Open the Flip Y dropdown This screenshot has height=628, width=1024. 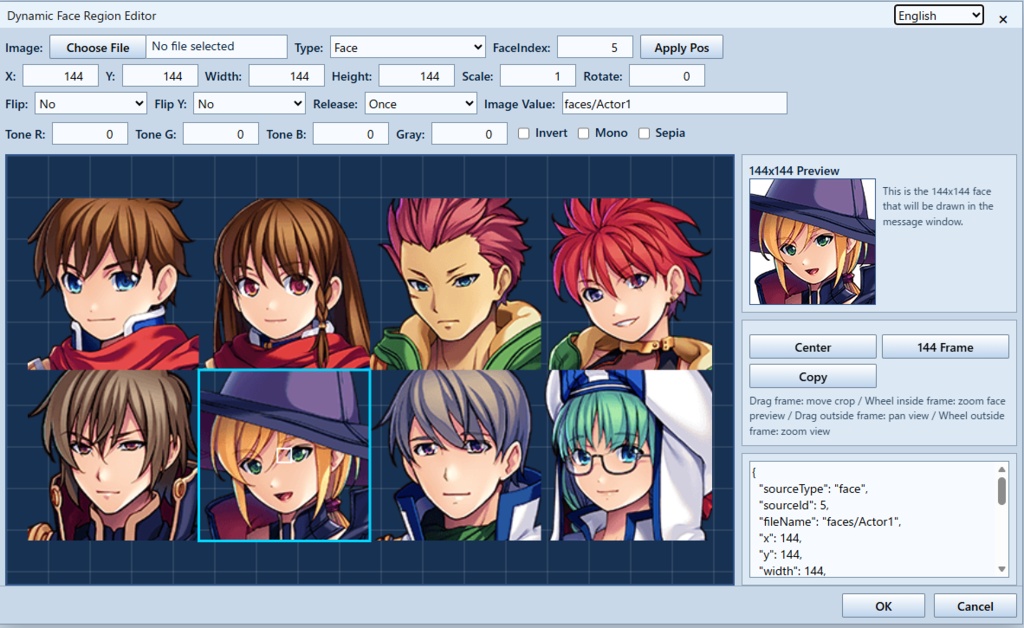click(249, 104)
